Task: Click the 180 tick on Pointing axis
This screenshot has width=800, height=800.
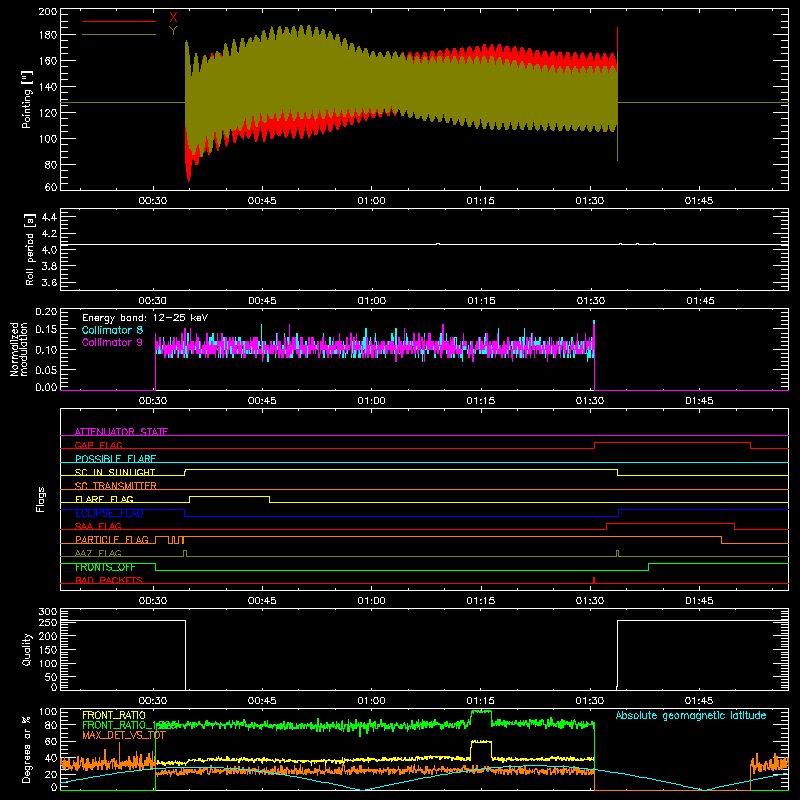Action: click(48, 35)
